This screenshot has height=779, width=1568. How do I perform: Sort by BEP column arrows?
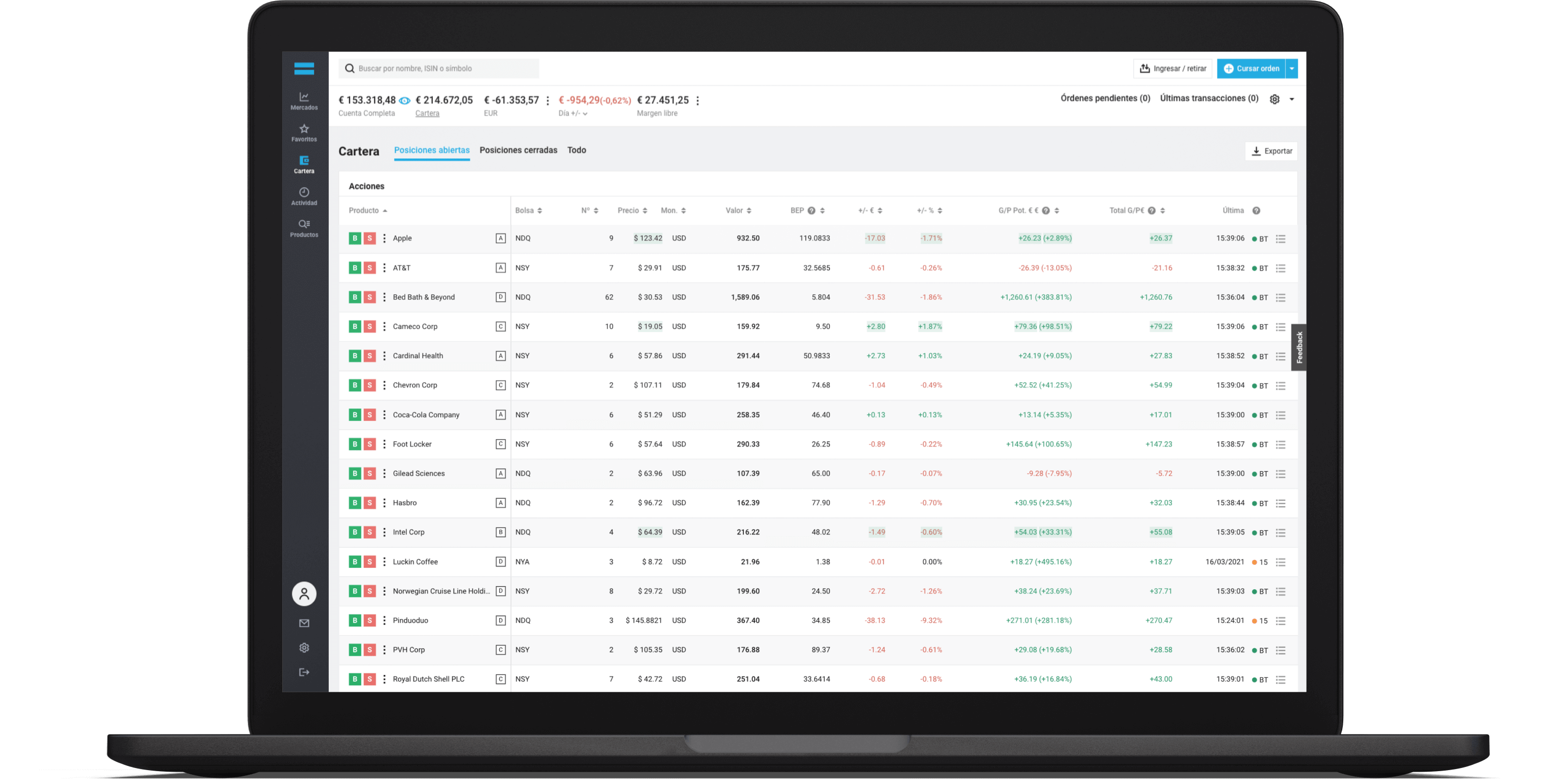822,211
